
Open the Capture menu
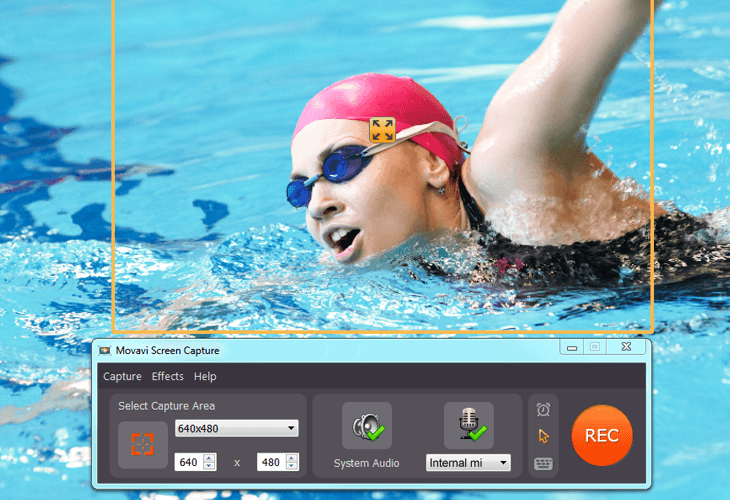click(x=122, y=376)
